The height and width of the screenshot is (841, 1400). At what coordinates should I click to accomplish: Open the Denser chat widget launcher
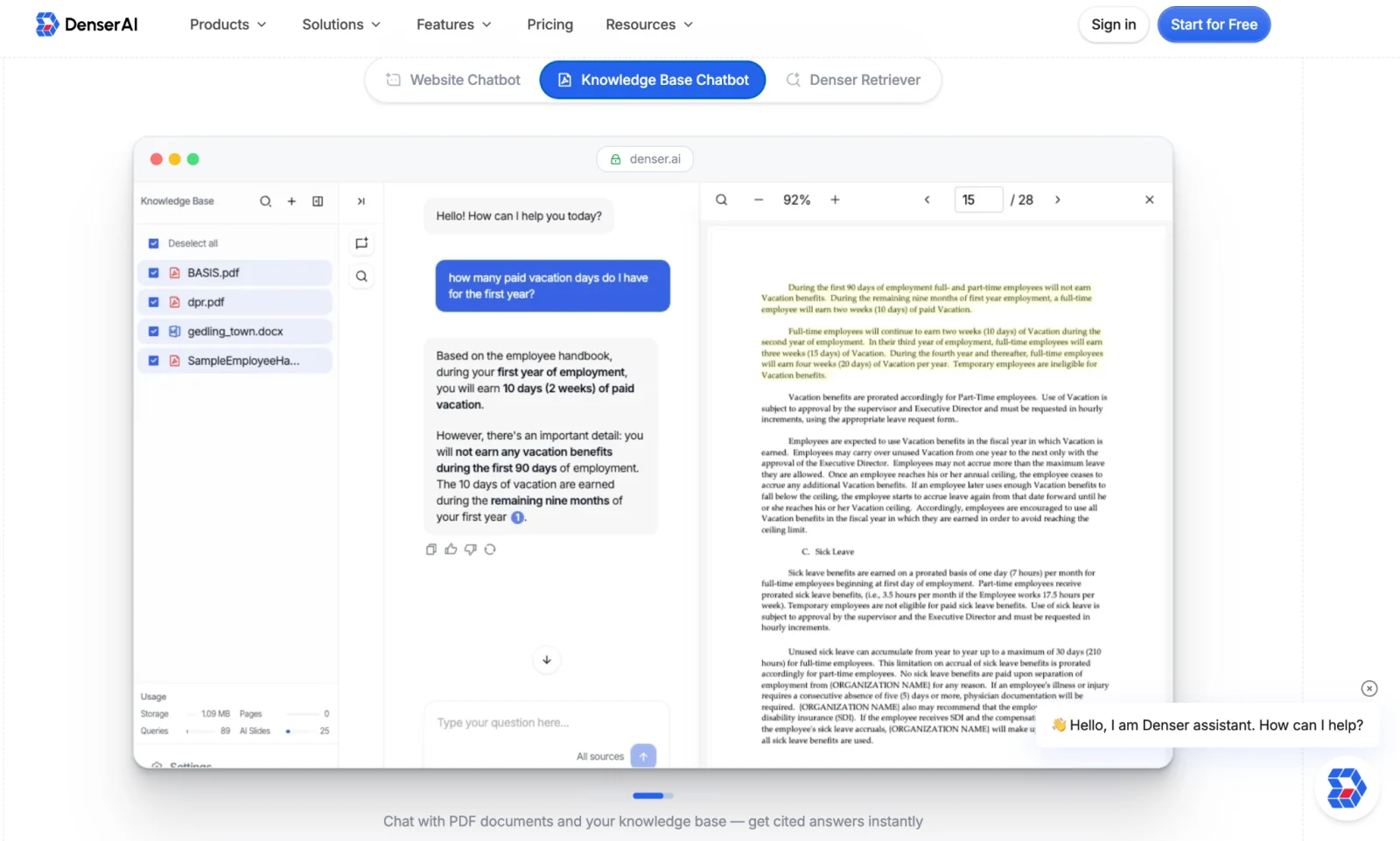click(x=1347, y=788)
